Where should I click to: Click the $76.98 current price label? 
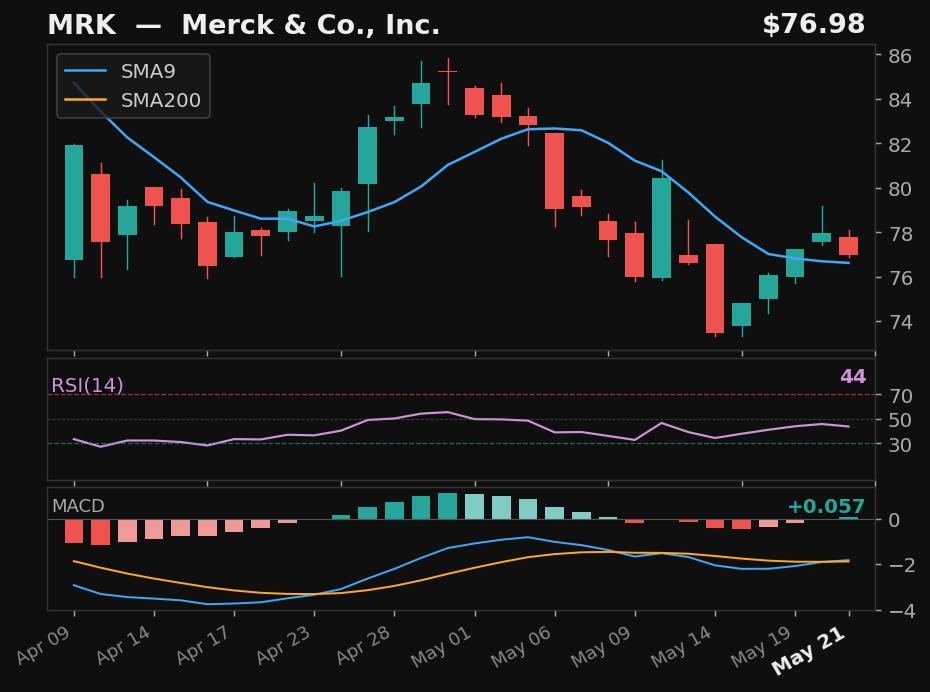814,24
